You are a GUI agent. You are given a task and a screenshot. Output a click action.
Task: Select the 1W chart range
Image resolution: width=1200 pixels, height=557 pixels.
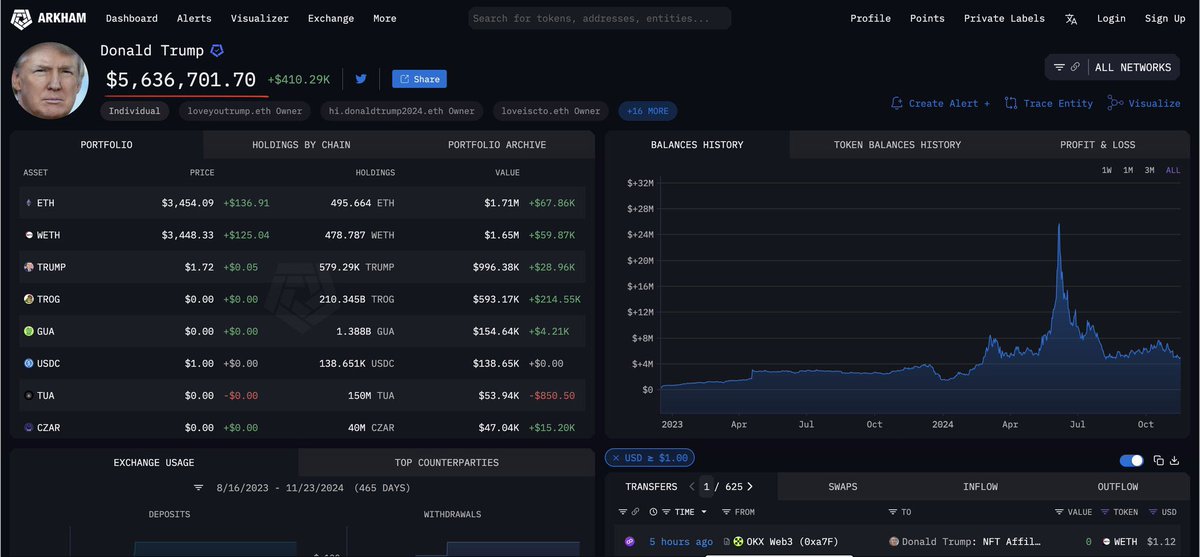point(1107,170)
